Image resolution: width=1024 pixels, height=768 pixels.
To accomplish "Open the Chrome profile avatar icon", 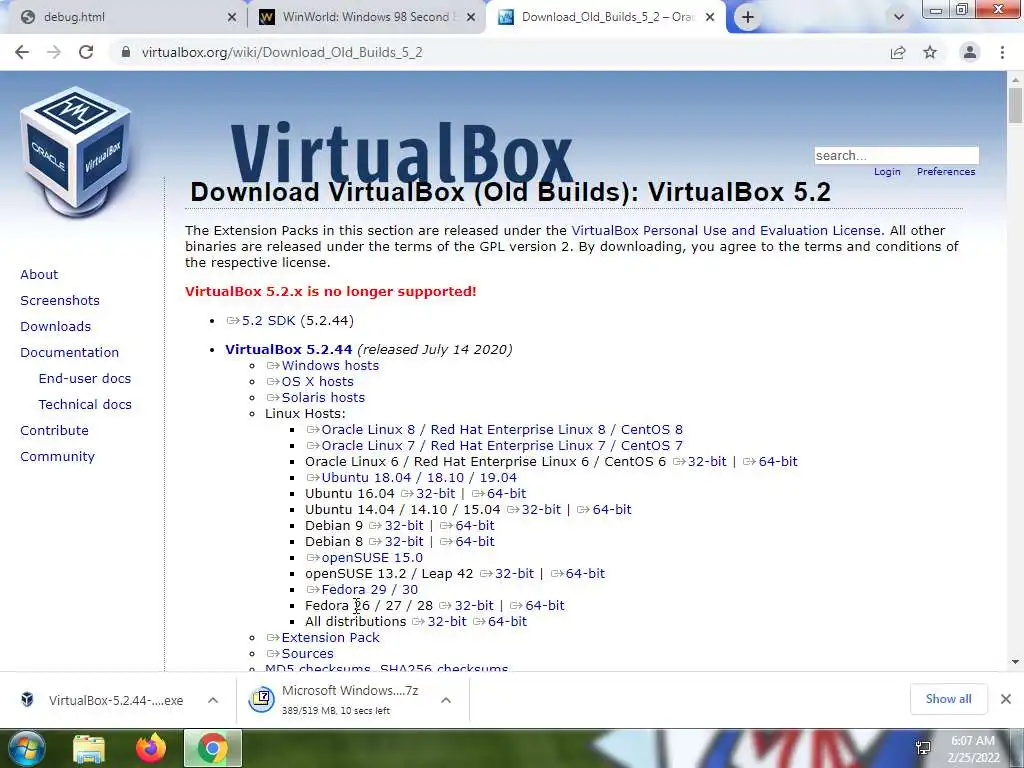I will pos(970,52).
